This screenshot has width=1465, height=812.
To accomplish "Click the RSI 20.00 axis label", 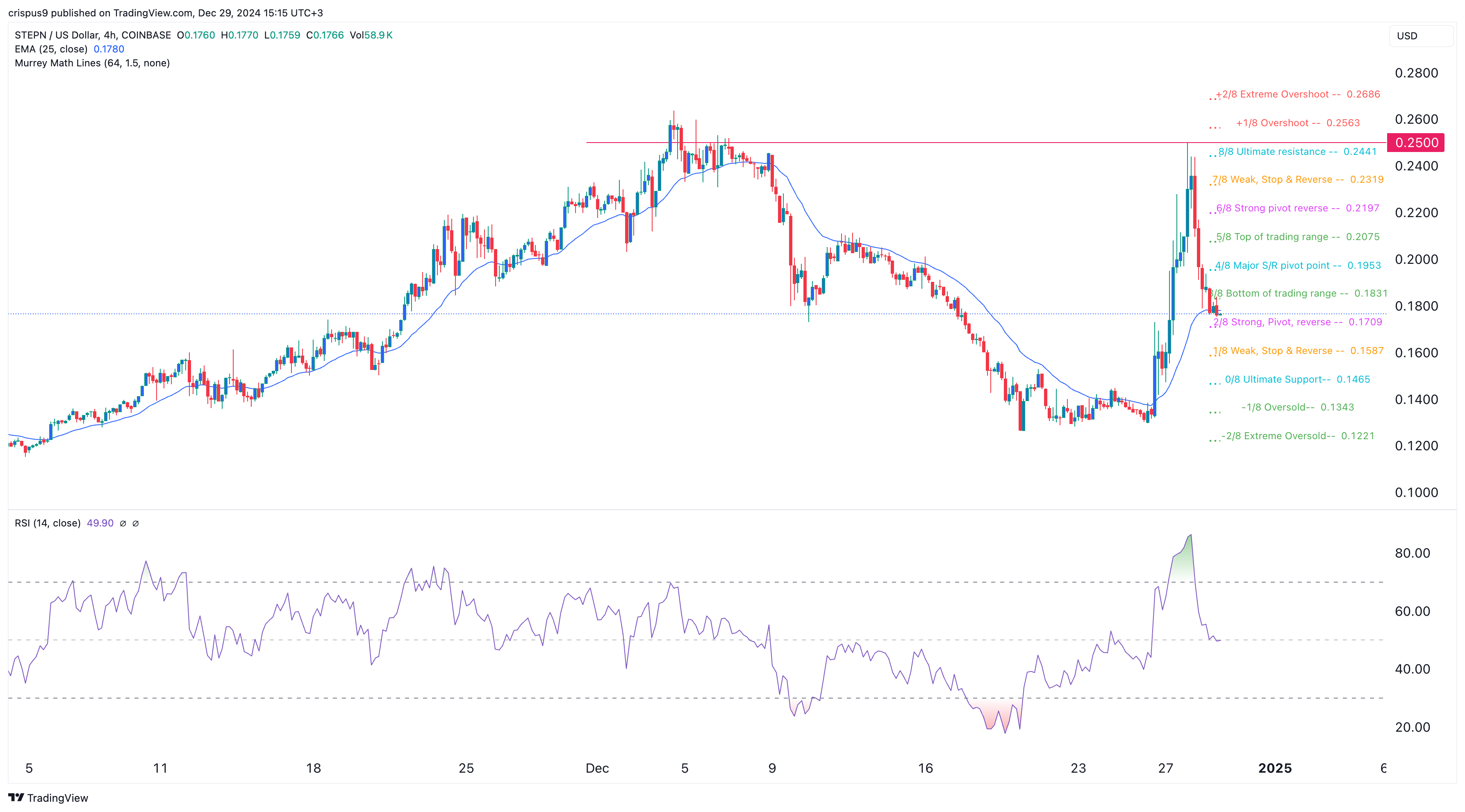I will tap(1412, 727).
